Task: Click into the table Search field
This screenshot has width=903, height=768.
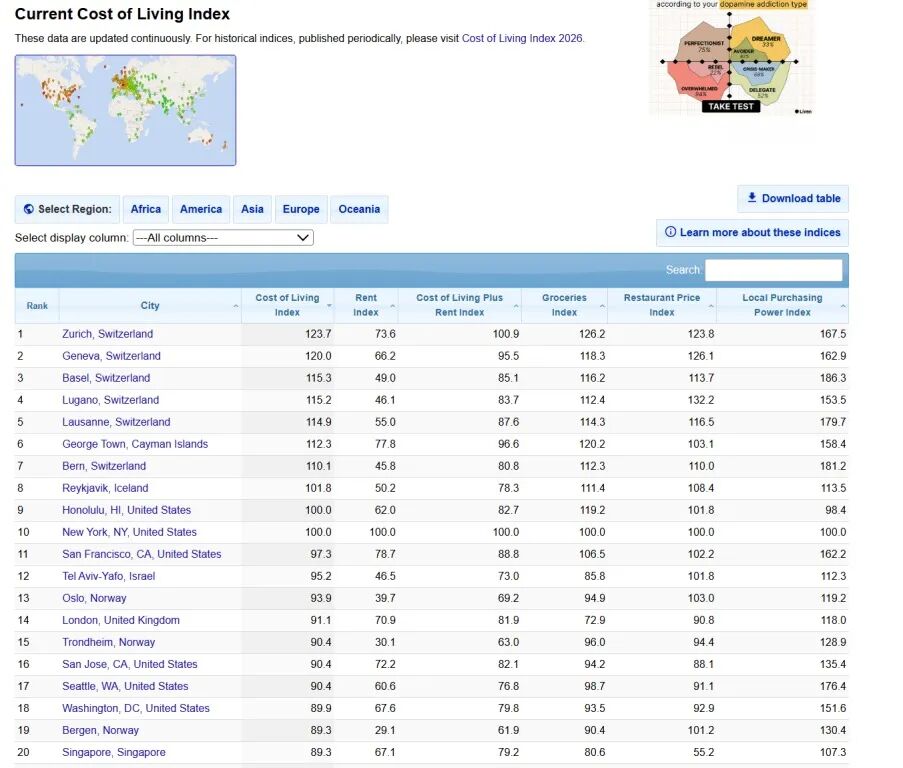Action: point(773,270)
